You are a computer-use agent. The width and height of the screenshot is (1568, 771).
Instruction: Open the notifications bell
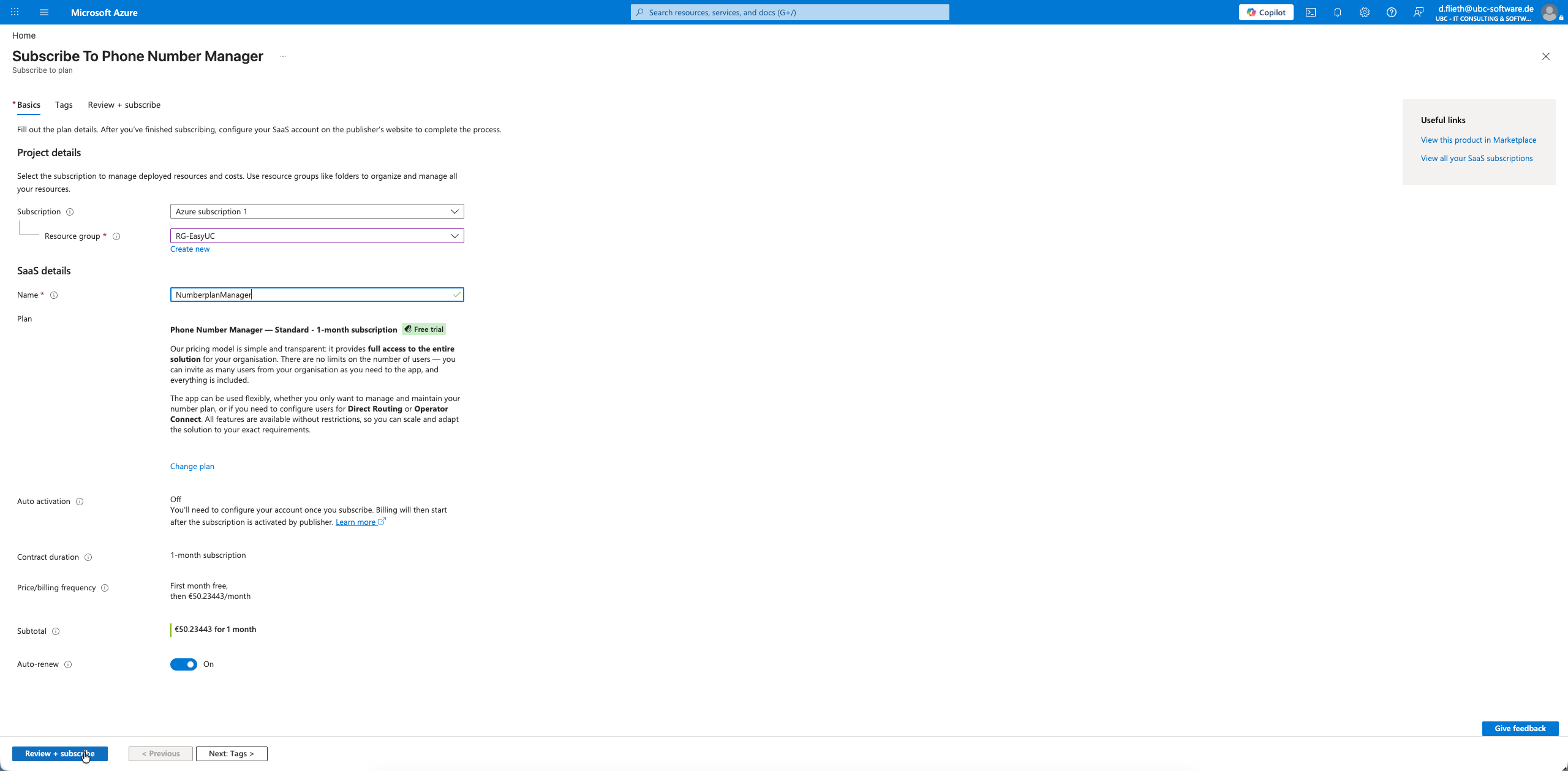[1338, 12]
